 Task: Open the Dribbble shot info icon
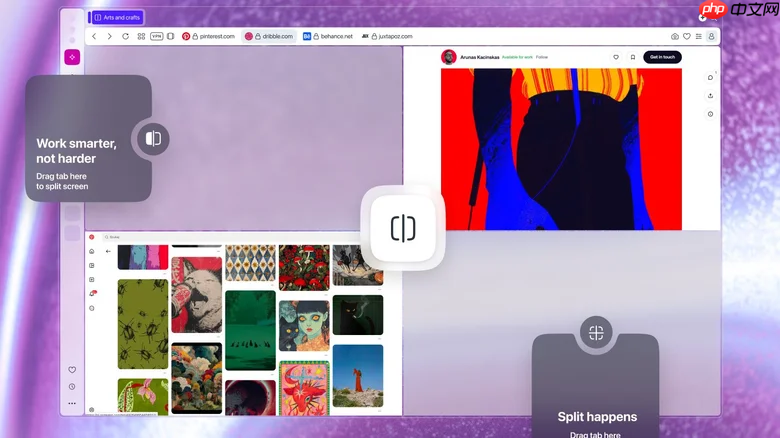click(x=710, y=114)
